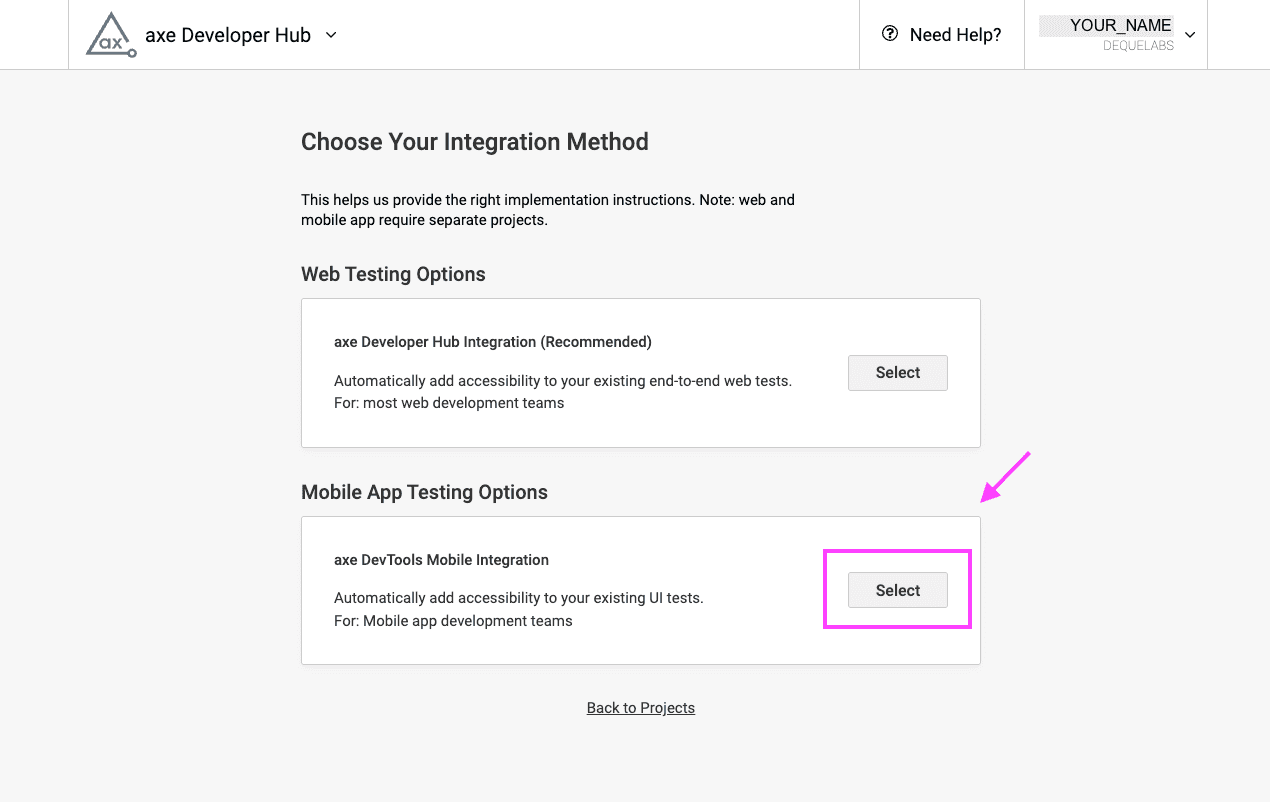This screenshot has height=802, width=1270.
Task: Open the Need Help? menu label
Action: 955,35
